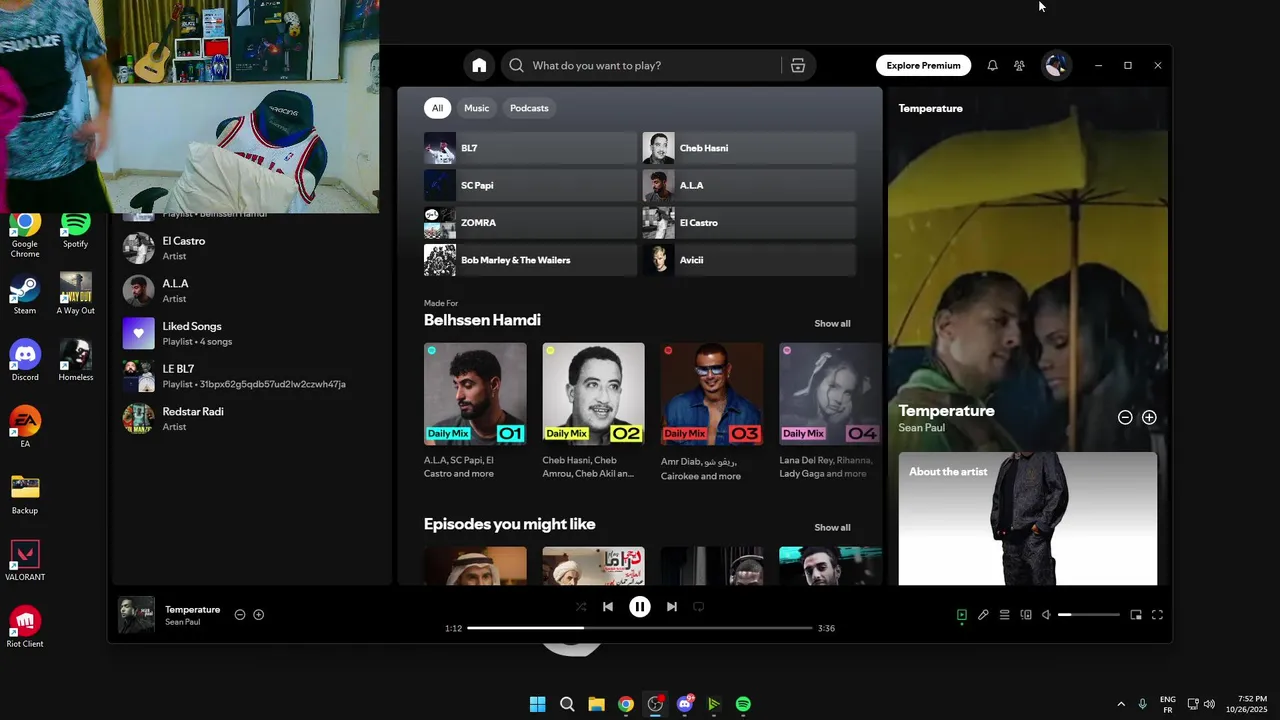The width and height of the screenshot is (1280, 720).
Task: Open Daily Mix 01 card
Action: coord(475,412)
